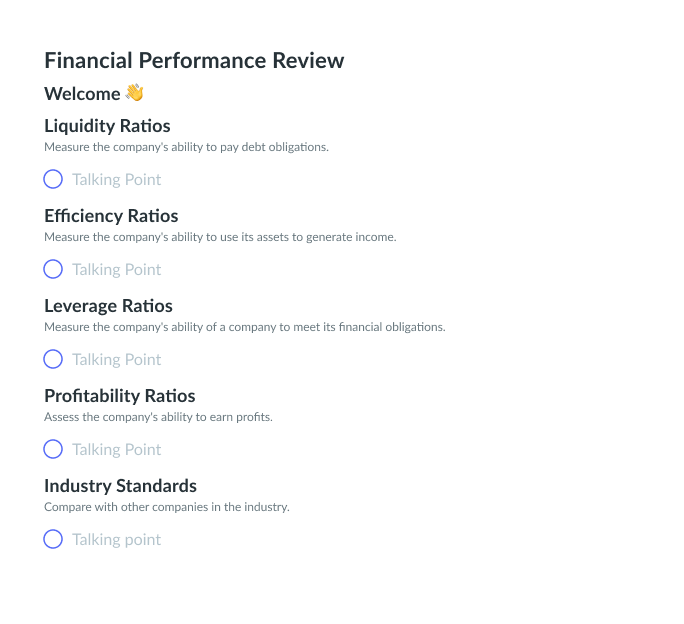Check the circle under Leverage Ratios
Image resolution: width=684 pixels, height=624 pixels.
pyautogui.click(x=53, y=359)
